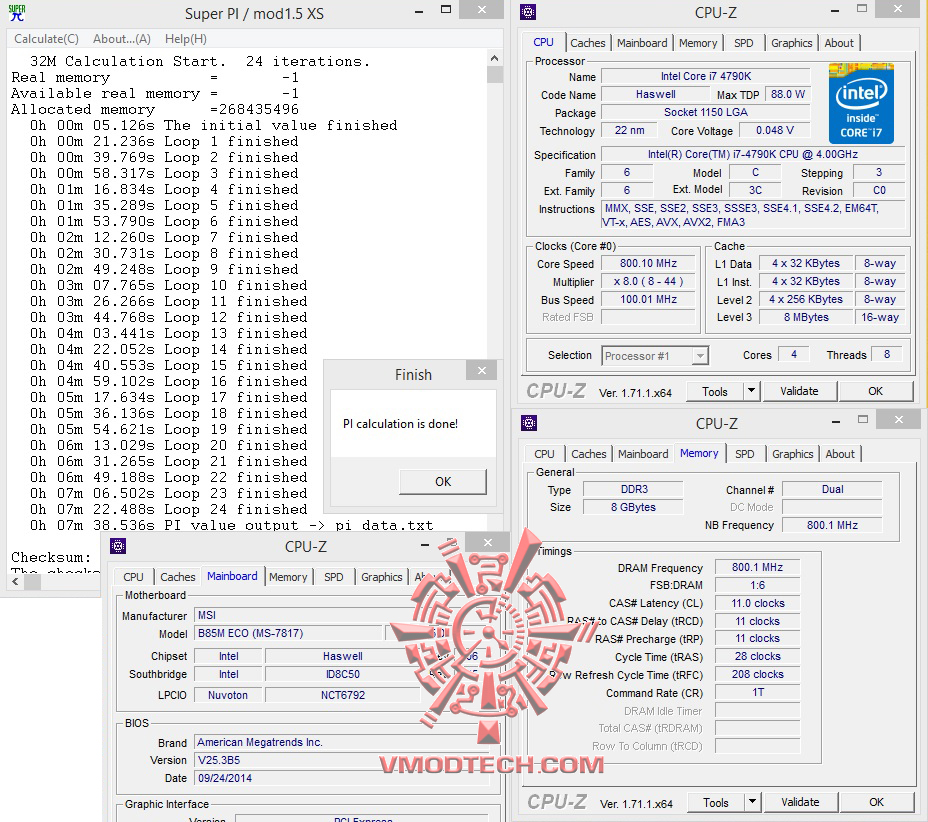928x822 pixels.
Task: Click Super PI vertical scrollbar up arrow
Action: (495, 57)
